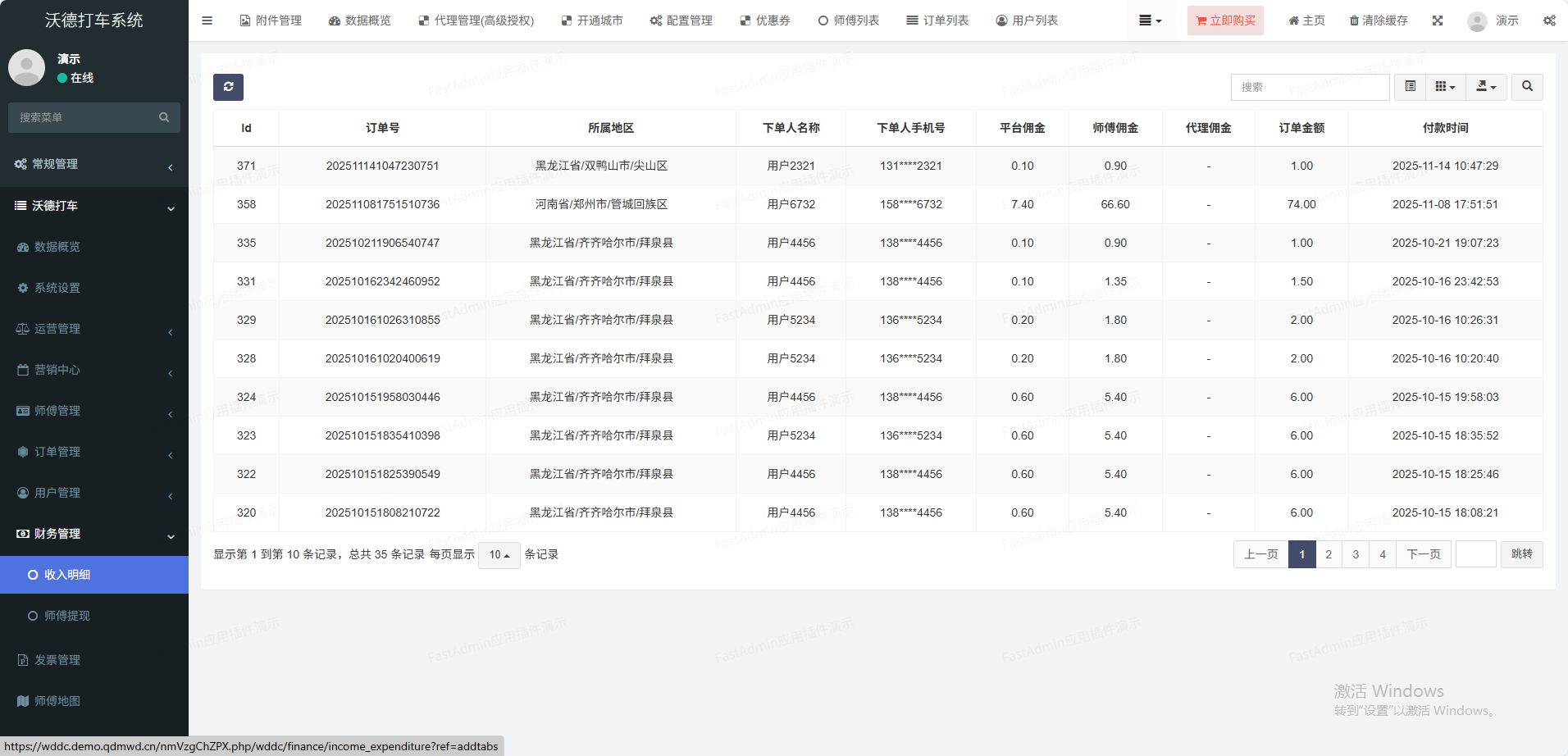
Task: Toggle the table card view icon
Action: tap(1410, 87)
